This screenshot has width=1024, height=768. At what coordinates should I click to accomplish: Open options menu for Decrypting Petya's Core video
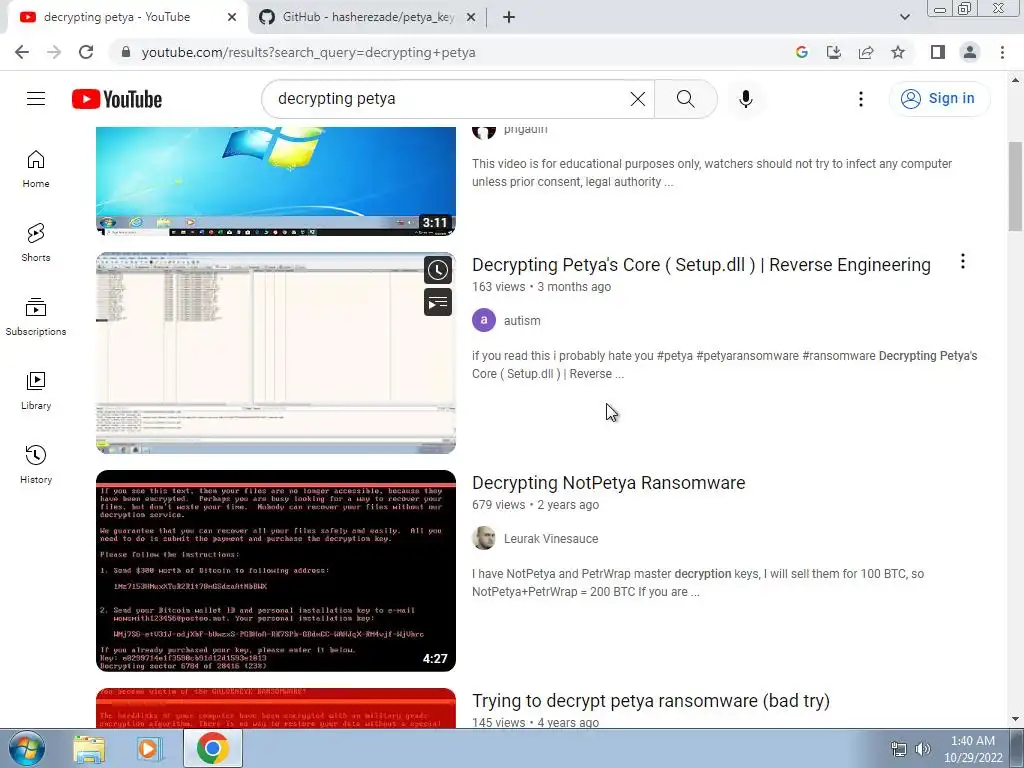click(x=963, y=262)
